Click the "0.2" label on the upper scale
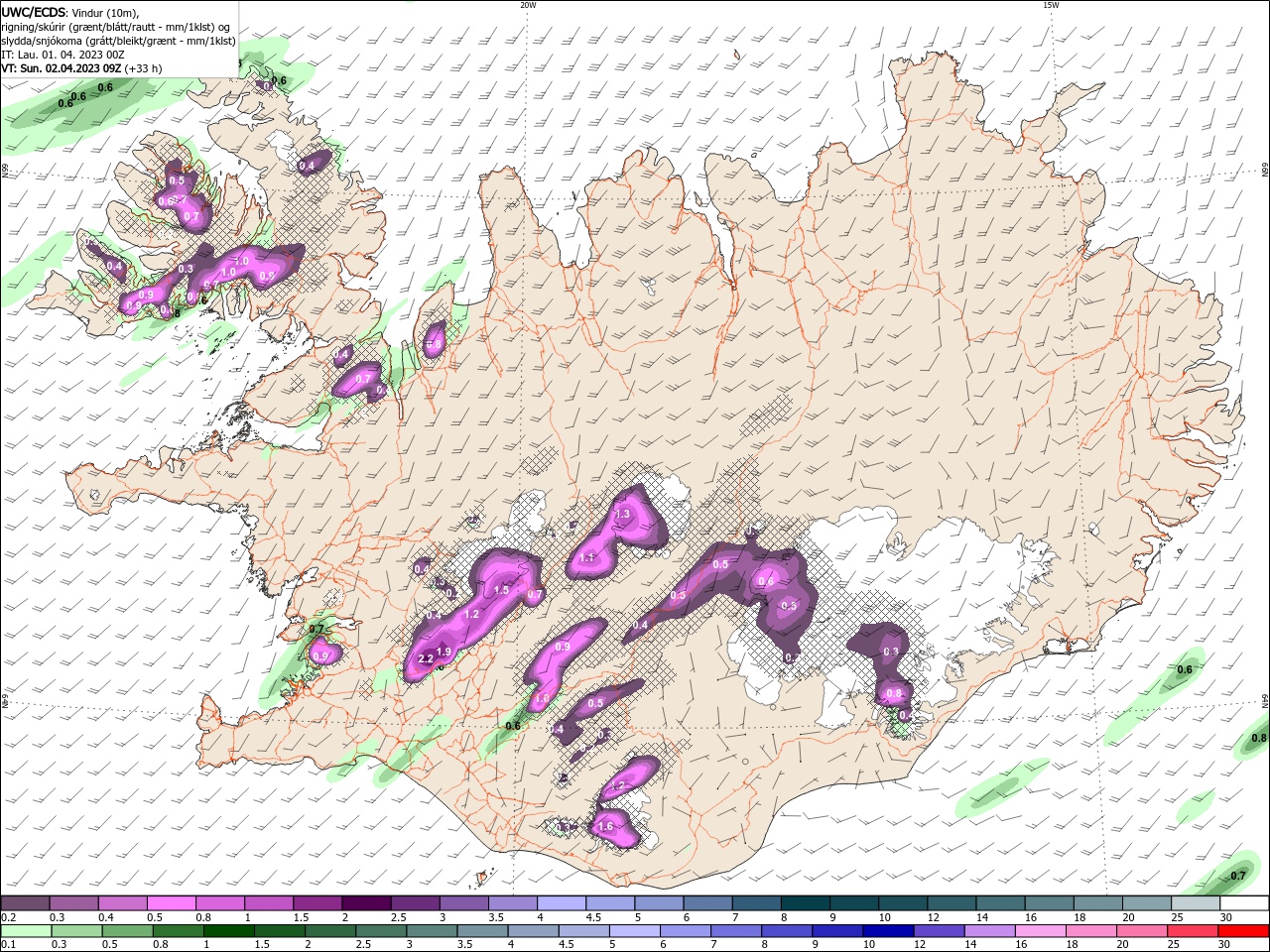 coord(8,917)
